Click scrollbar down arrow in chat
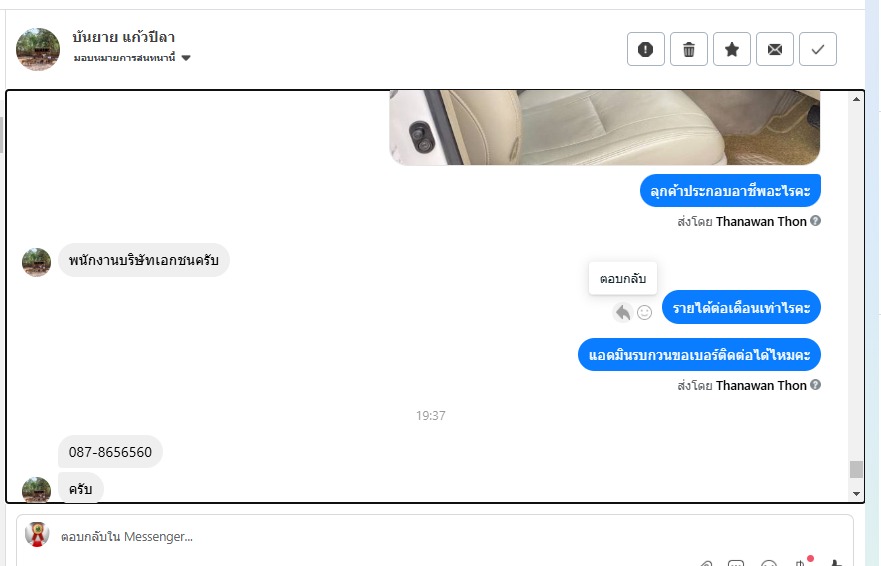881x566 pixels. click(856, 493)
